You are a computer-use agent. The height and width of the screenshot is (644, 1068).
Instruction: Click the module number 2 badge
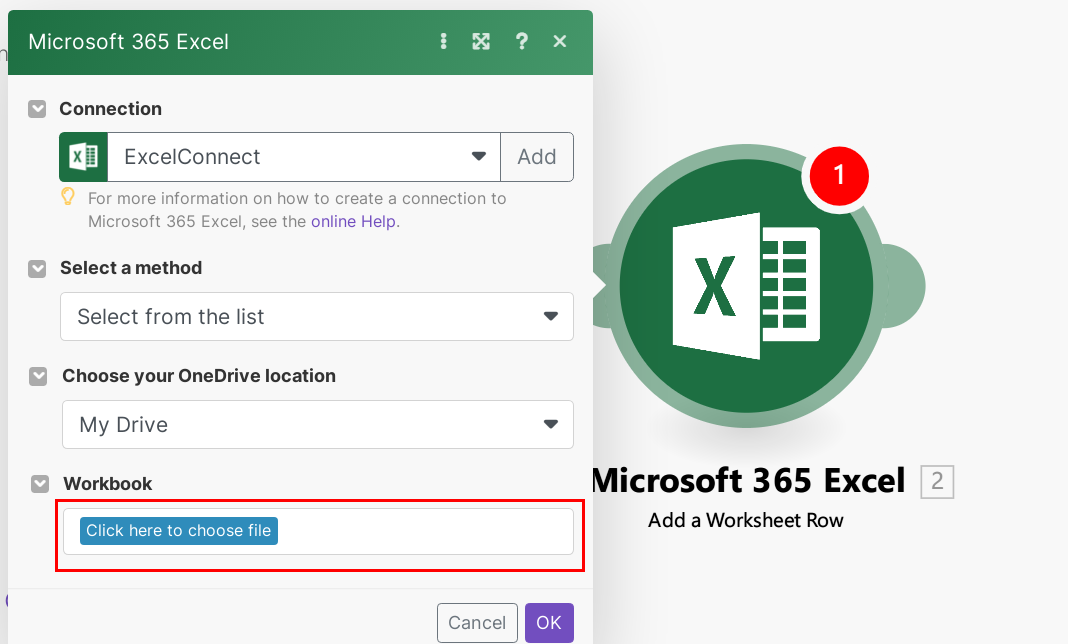click(937, 482)
